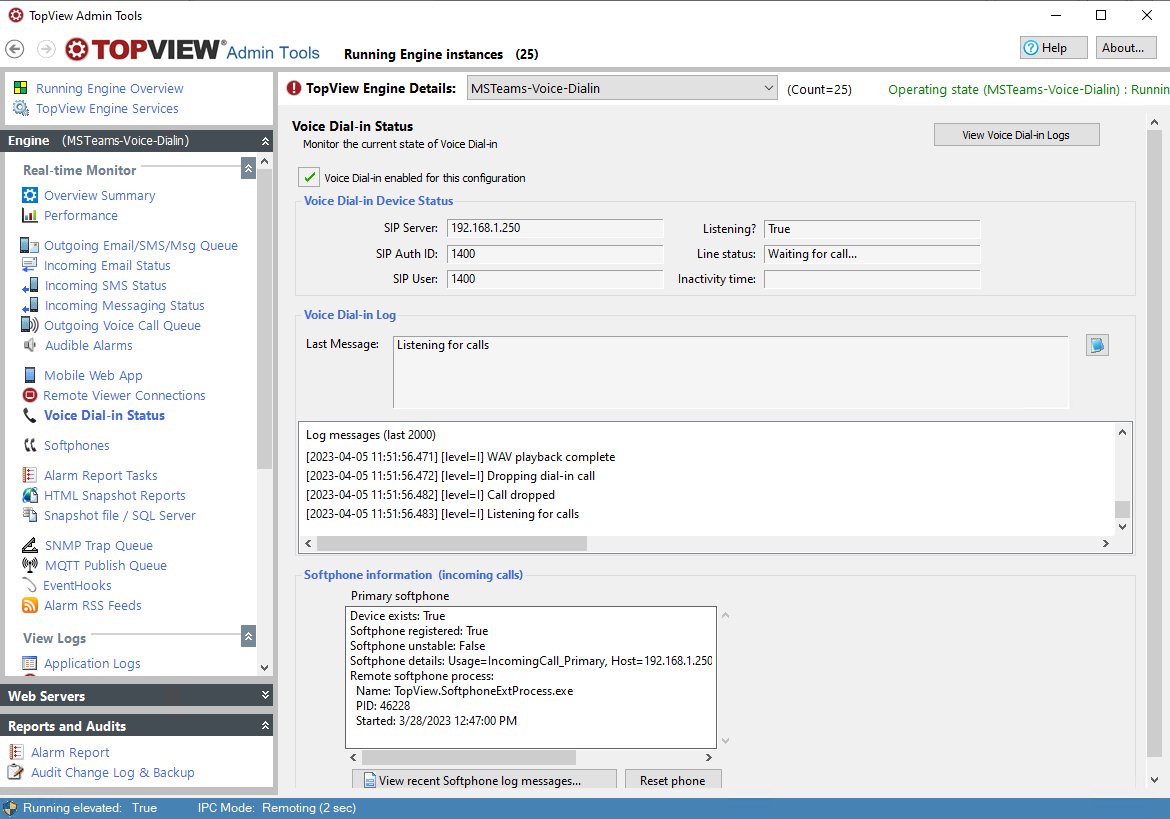Screen dimensions: 1170x819
Task: Click the Line status field
Action: pos(872,254)
